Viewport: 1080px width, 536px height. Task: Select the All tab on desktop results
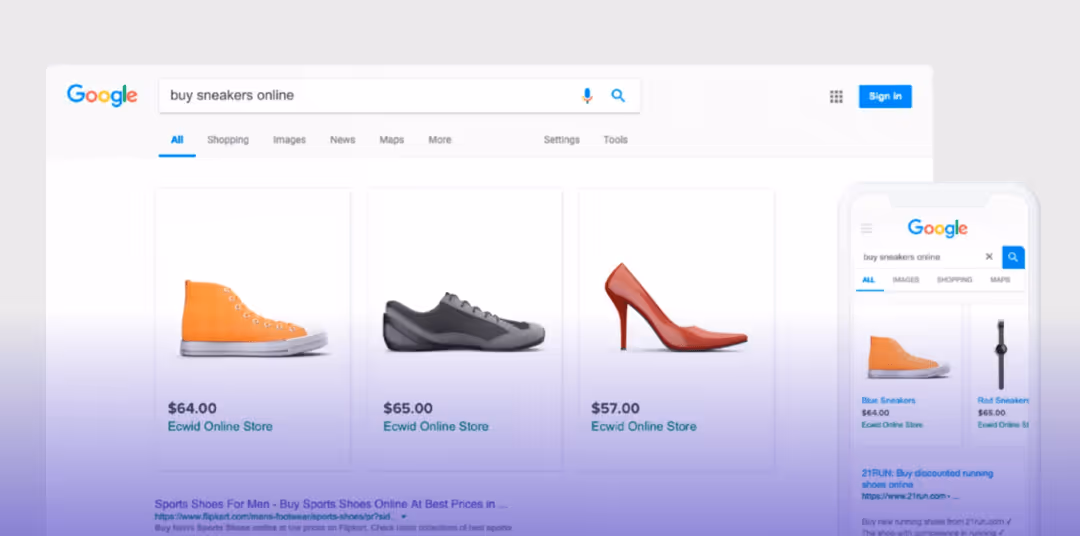177,140
